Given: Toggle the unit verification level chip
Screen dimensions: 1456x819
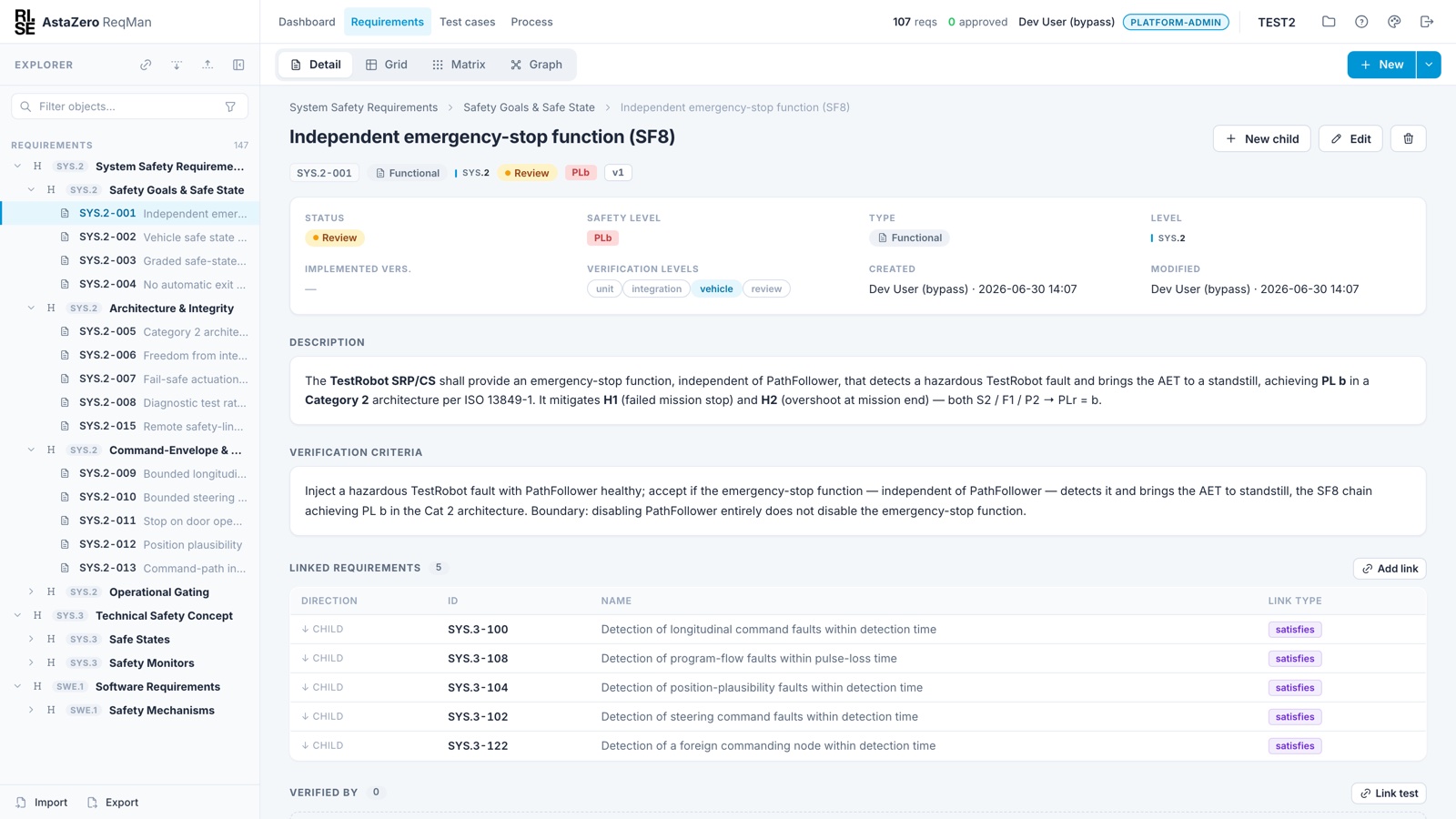Looking at the screenshot, I should click(604, 288).
